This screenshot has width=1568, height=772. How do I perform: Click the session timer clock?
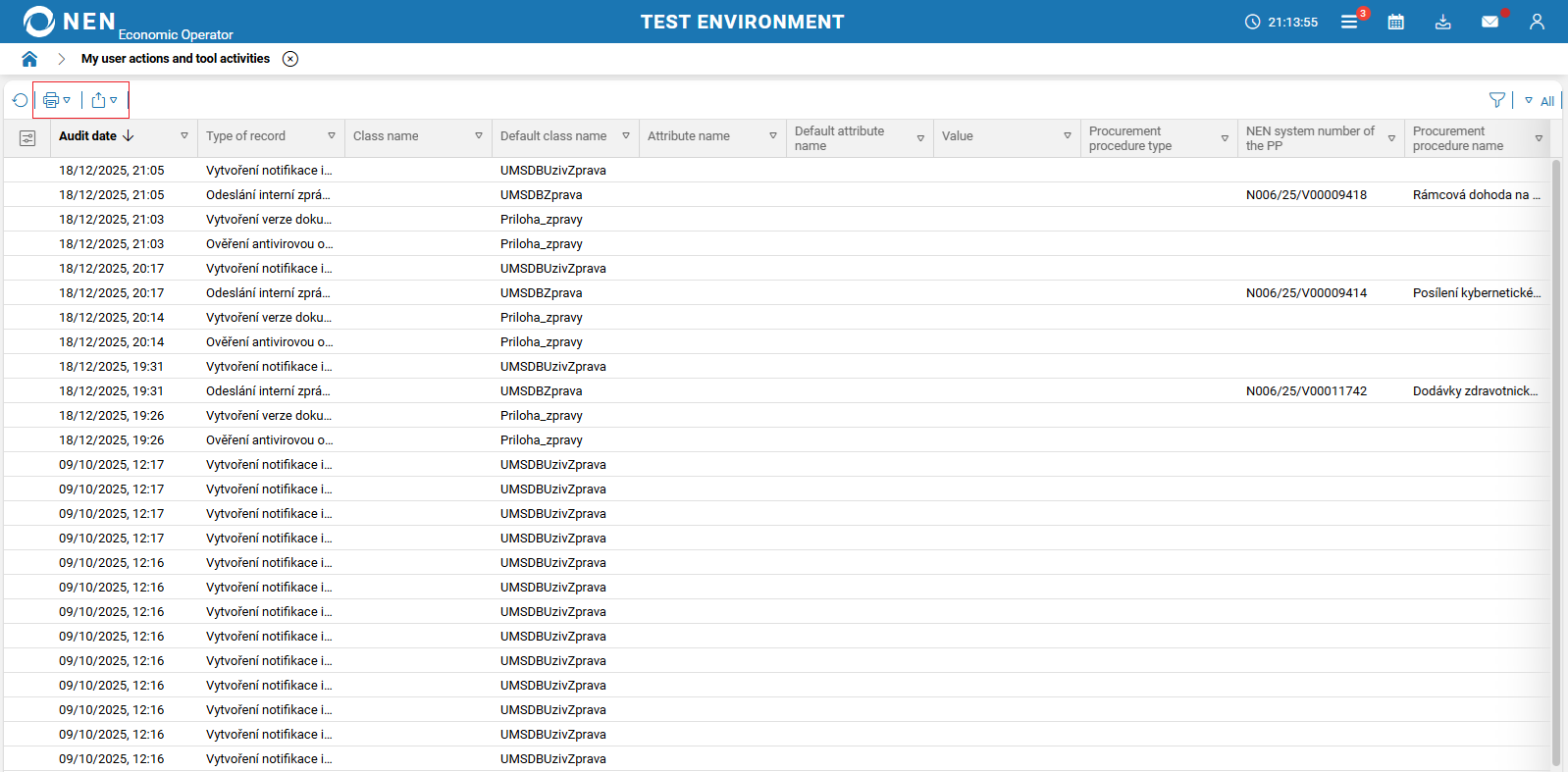point(1281,22)
